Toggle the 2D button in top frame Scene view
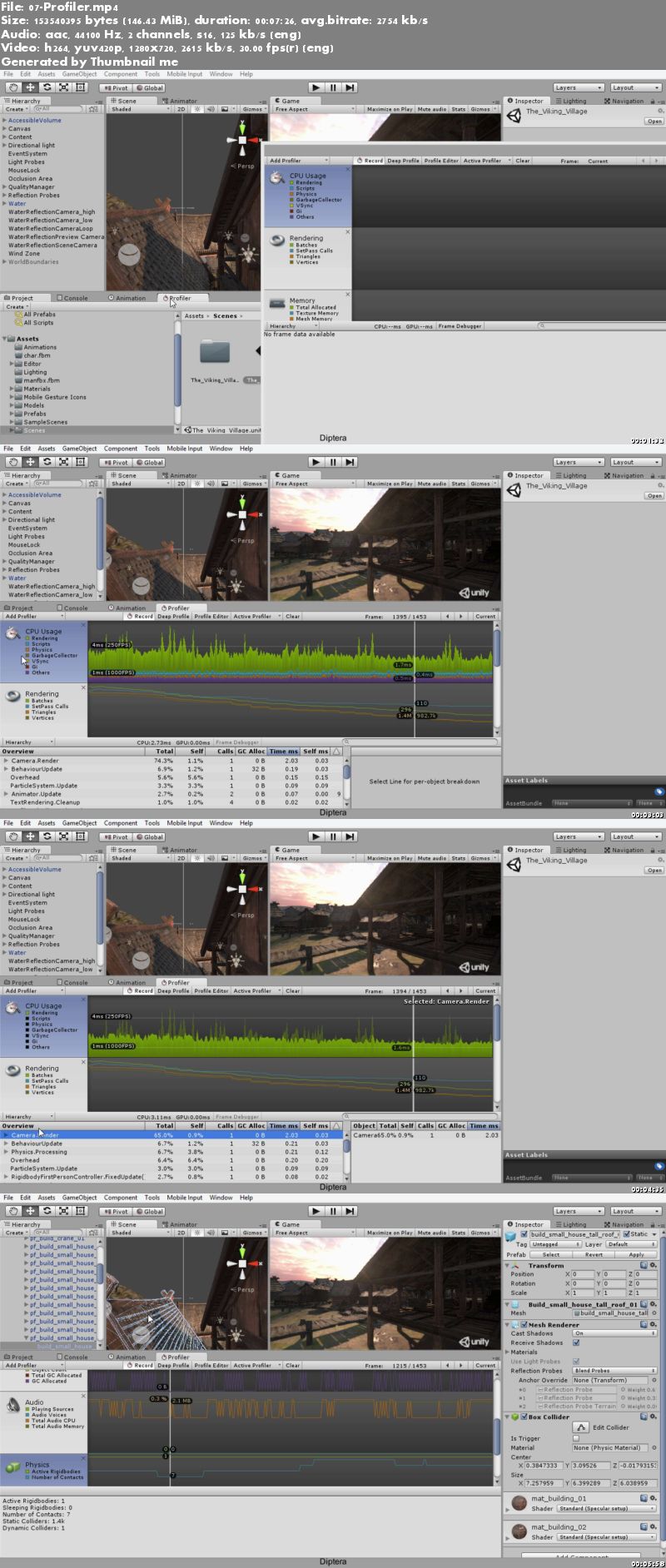This screenshot has width=666, height=1568. (x=181, y=109)
